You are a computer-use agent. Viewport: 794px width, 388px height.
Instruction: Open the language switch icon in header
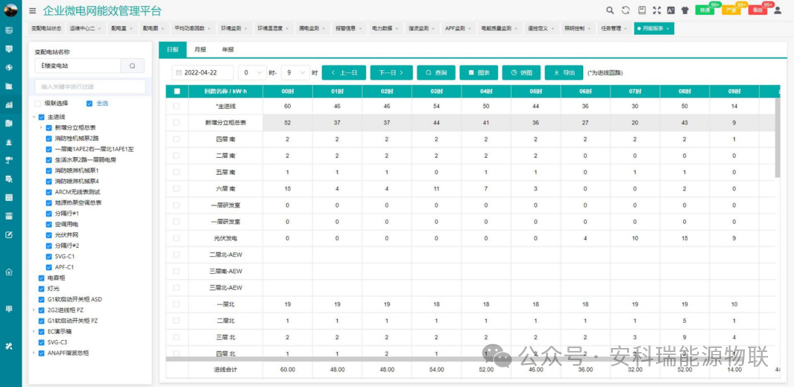671,10
